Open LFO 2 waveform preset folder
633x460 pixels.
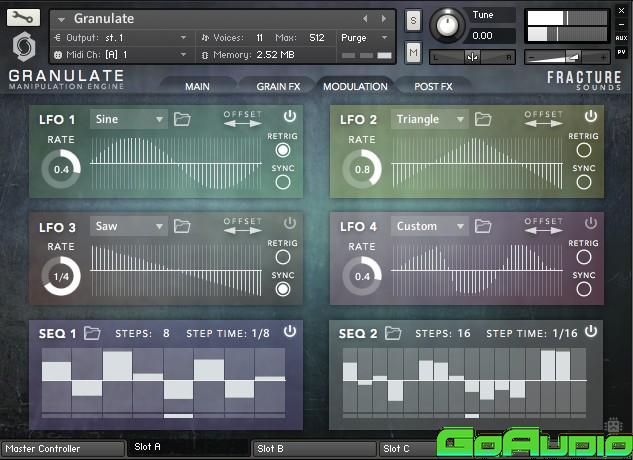coord(483,119)
